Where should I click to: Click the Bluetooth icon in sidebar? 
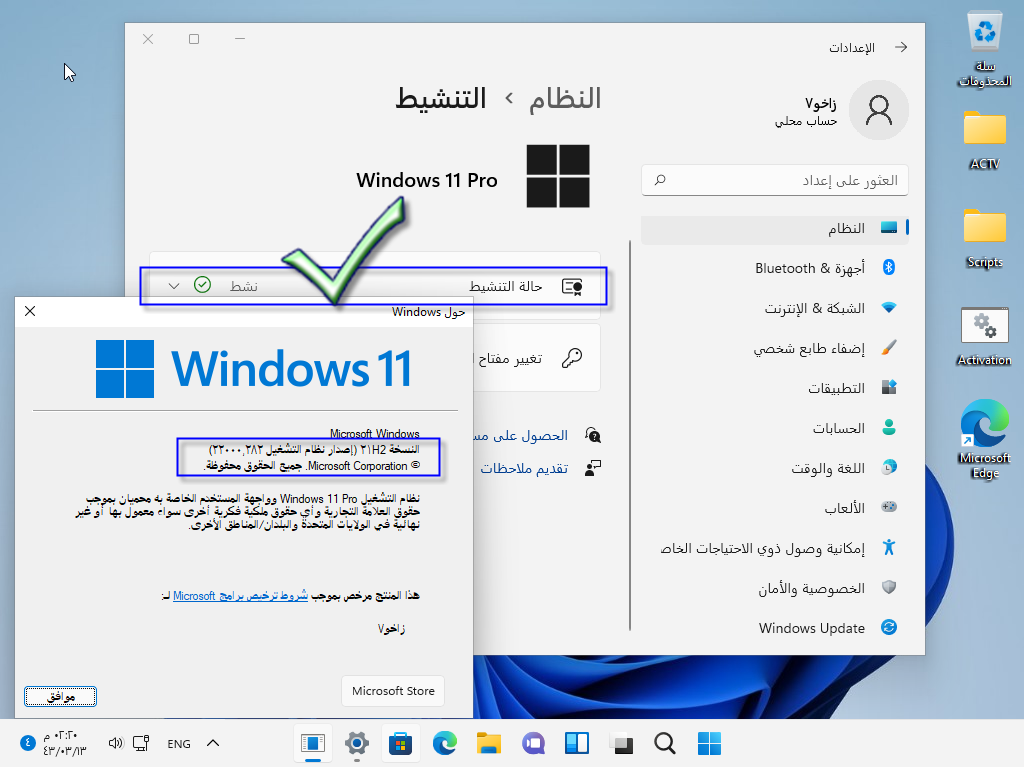[x=889, y=267]
